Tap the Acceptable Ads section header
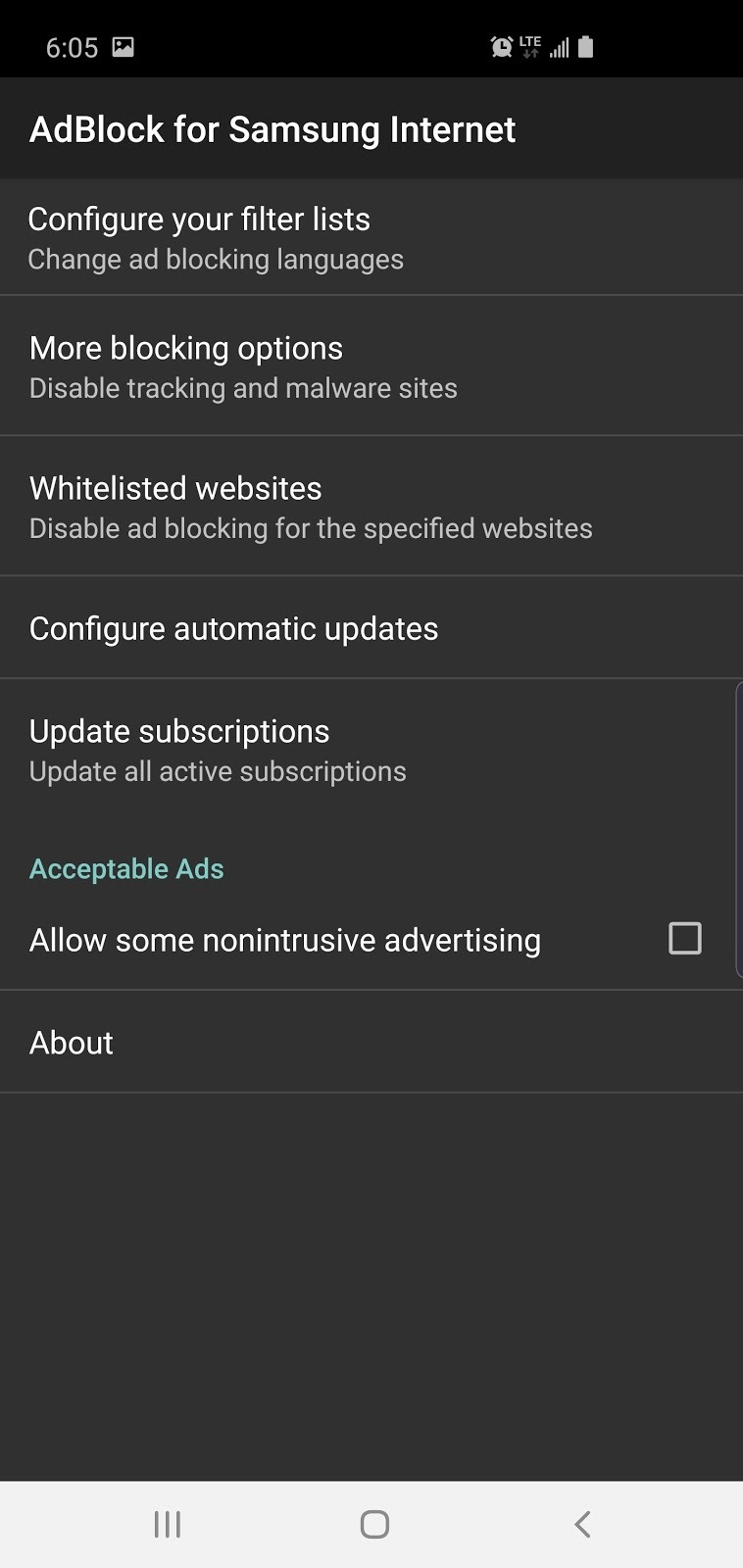The image size is (743, 1568). (126, 869)
